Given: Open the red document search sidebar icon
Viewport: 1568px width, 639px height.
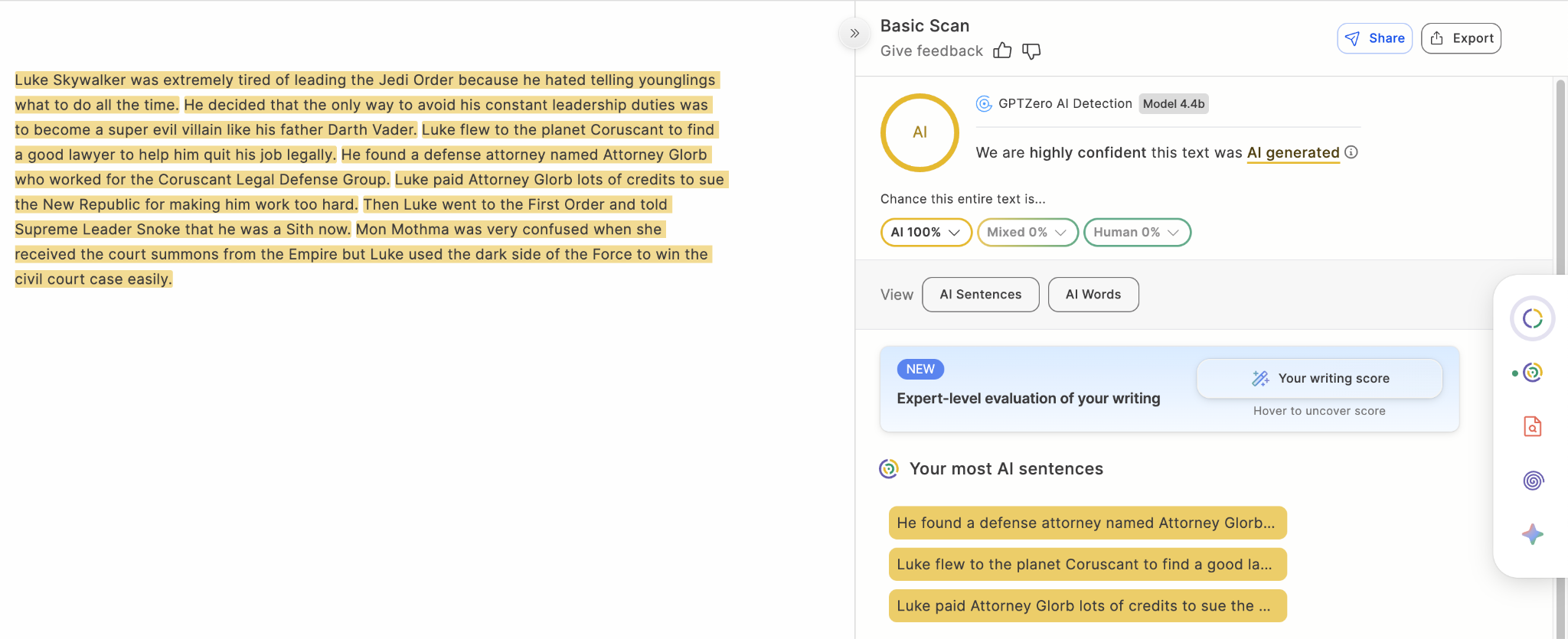Looking at the screenshot, I should [x=1532, y=426].
